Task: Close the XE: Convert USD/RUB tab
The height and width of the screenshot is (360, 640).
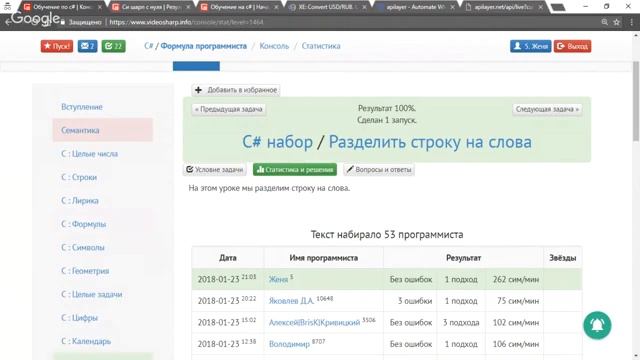Action: 364,7
